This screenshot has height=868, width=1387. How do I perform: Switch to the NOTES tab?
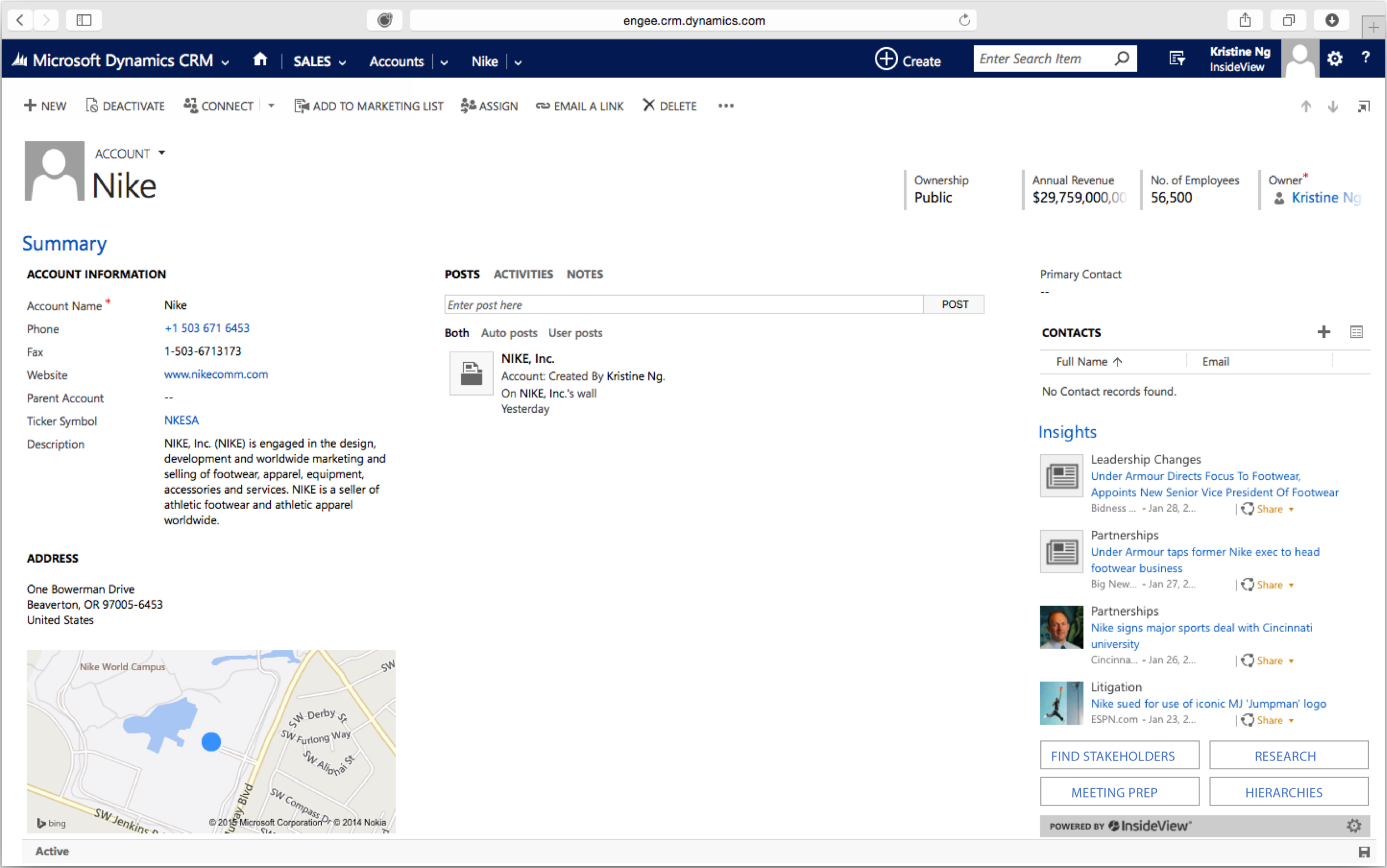pos(584,274)
